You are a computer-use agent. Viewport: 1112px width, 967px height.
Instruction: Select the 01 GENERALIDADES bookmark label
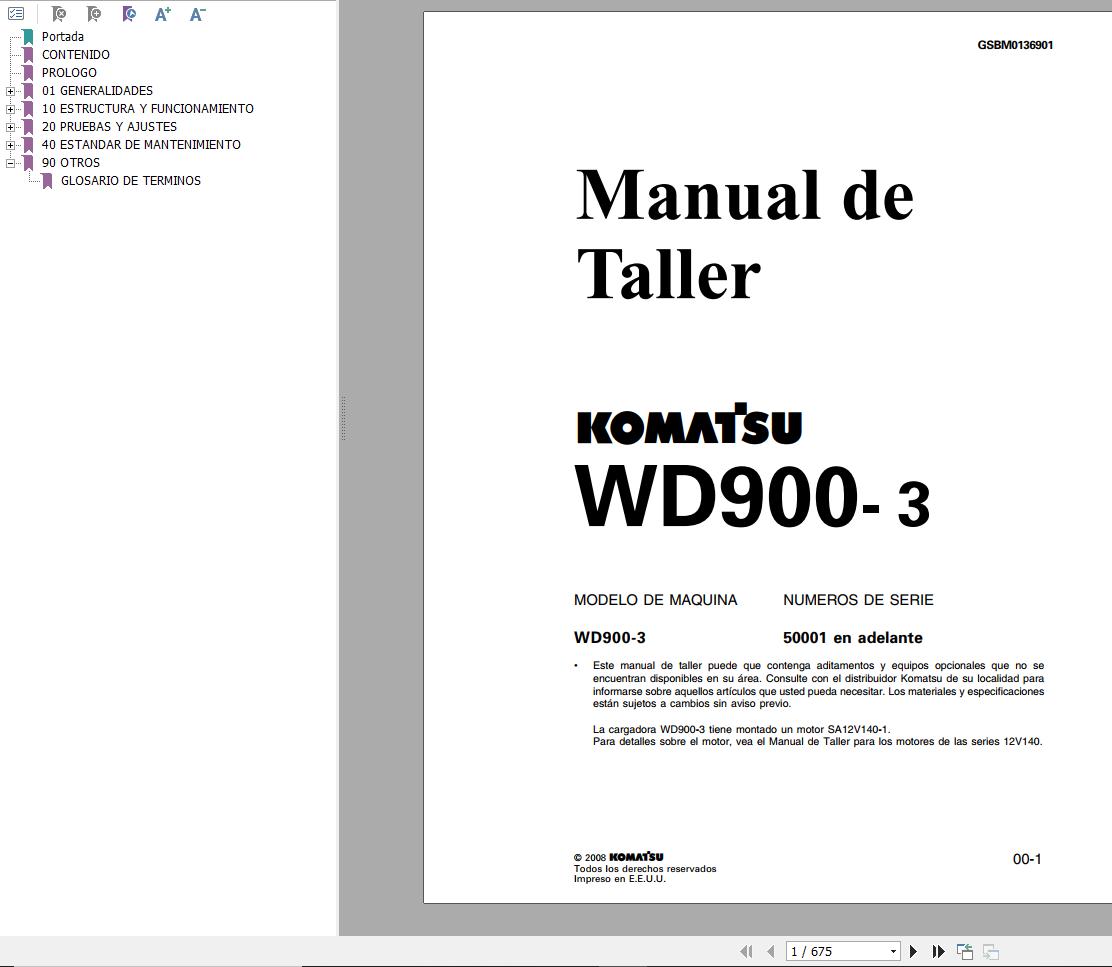tap(97, 91)
